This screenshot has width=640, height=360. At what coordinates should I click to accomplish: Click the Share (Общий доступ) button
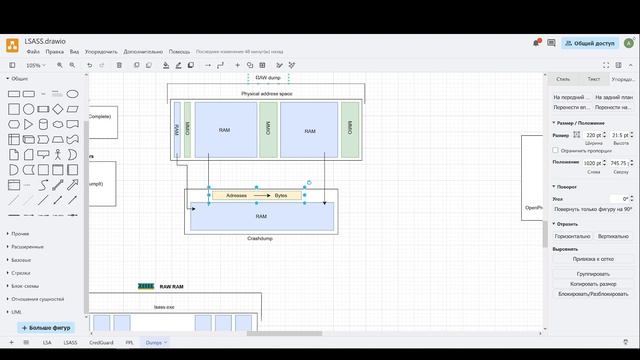point(590,43)
